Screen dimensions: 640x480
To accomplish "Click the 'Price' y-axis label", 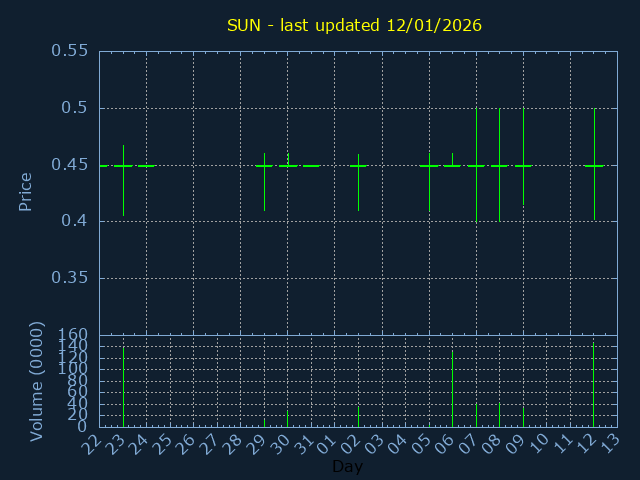I will click(26, 191).
